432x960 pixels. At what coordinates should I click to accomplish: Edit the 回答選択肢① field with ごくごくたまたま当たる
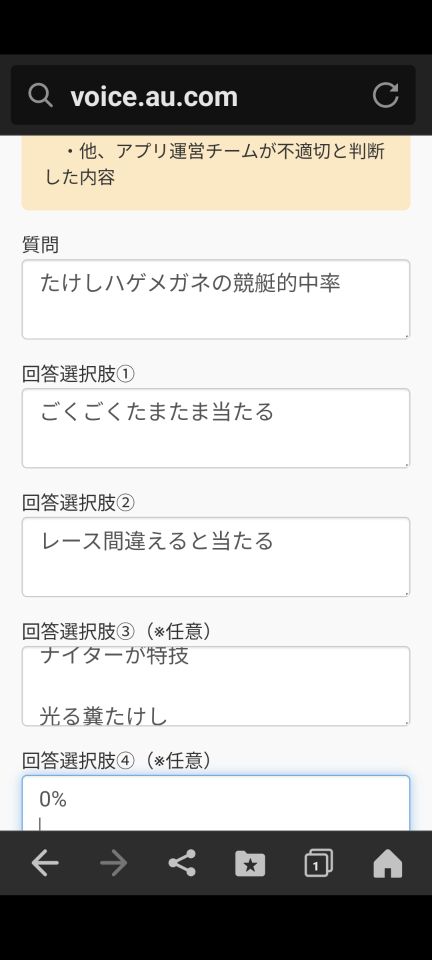[x=216, y=428]
